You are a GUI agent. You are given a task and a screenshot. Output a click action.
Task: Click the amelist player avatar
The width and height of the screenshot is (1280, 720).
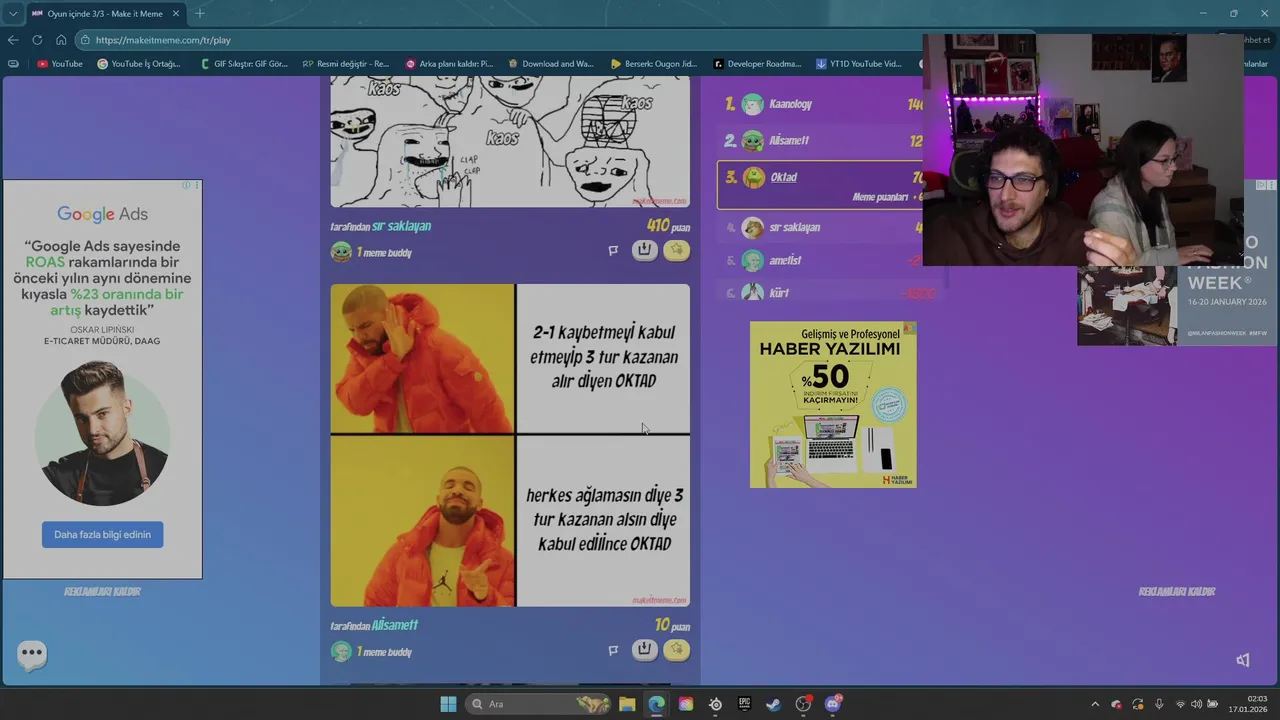coord(753,260)
